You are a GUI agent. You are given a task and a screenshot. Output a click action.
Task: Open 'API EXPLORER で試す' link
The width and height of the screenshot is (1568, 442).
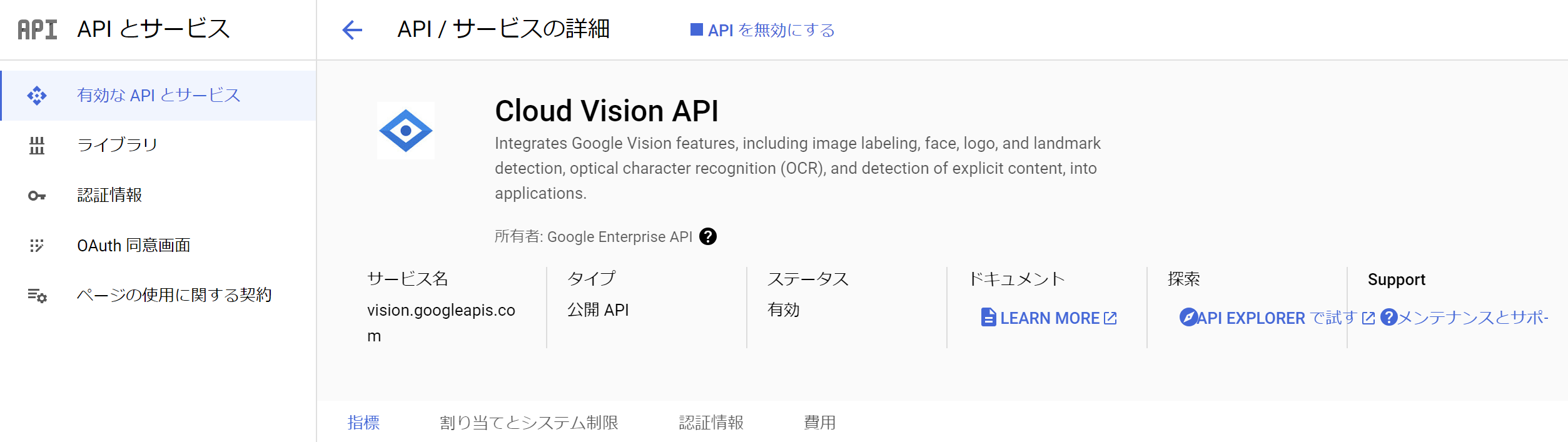1277,318
